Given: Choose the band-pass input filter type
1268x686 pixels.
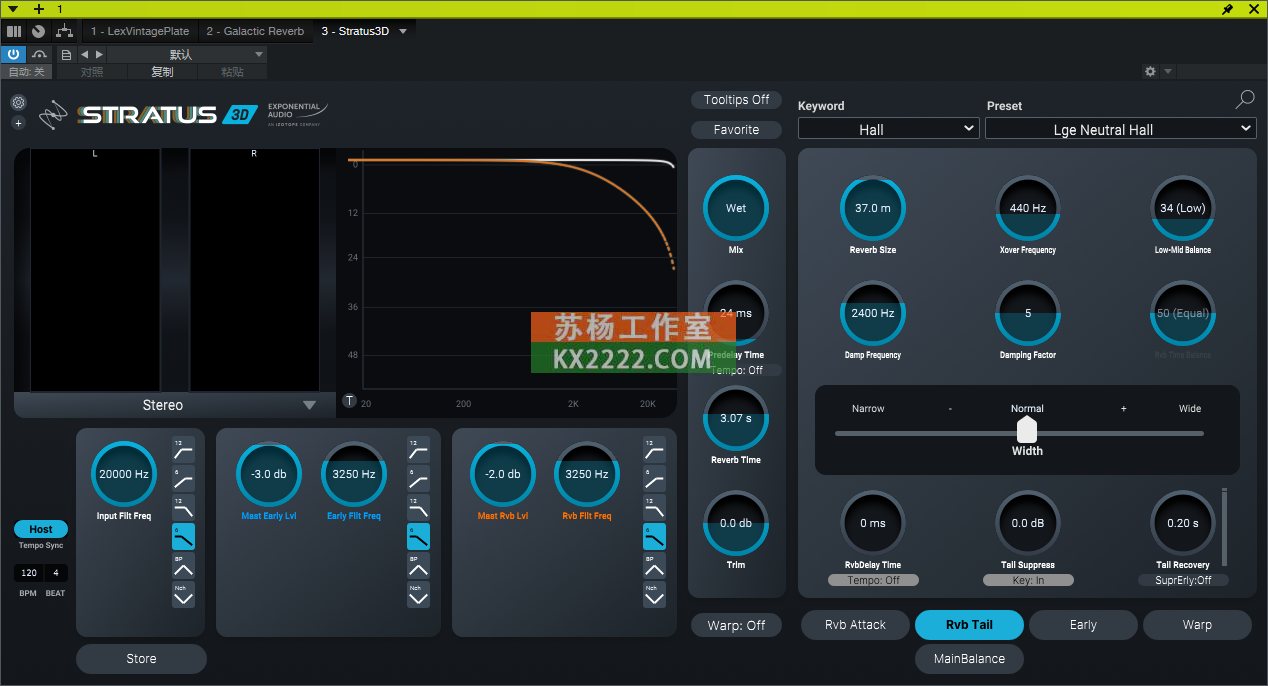Looking at the screenshot, I should click(183, 565).
